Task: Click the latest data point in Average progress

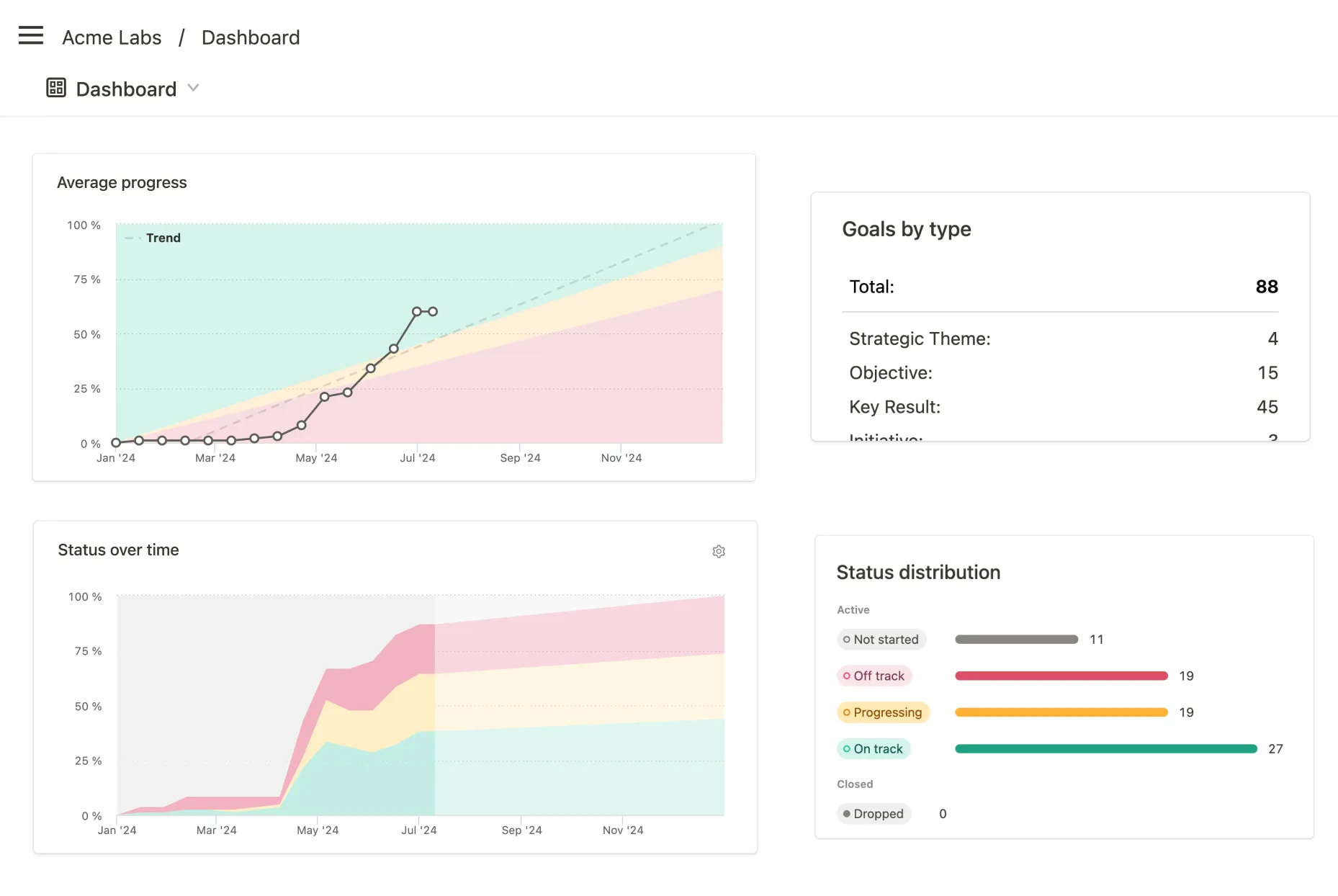Action: click(432, 311)
